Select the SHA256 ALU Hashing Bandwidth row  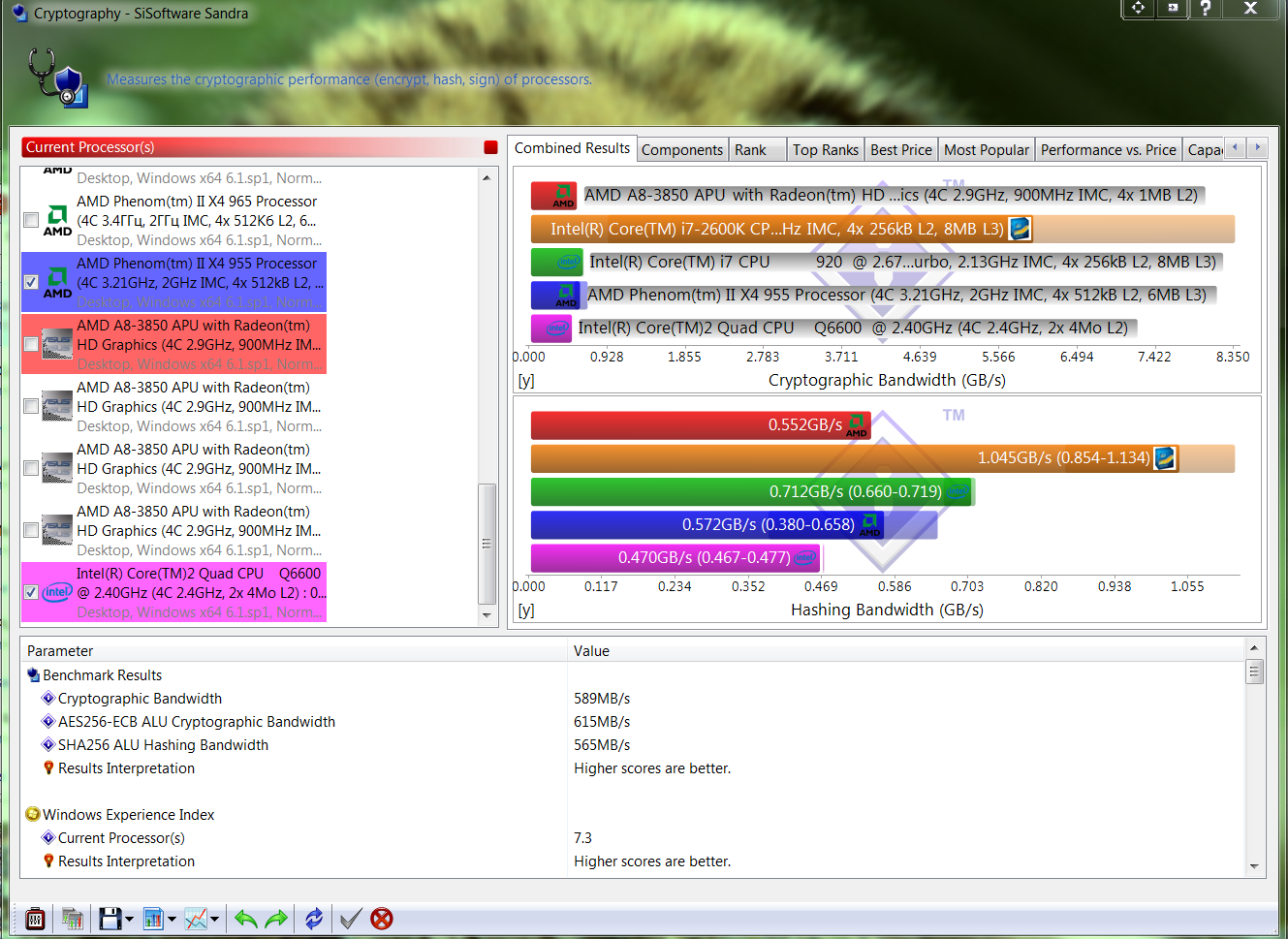click(633, 745)
